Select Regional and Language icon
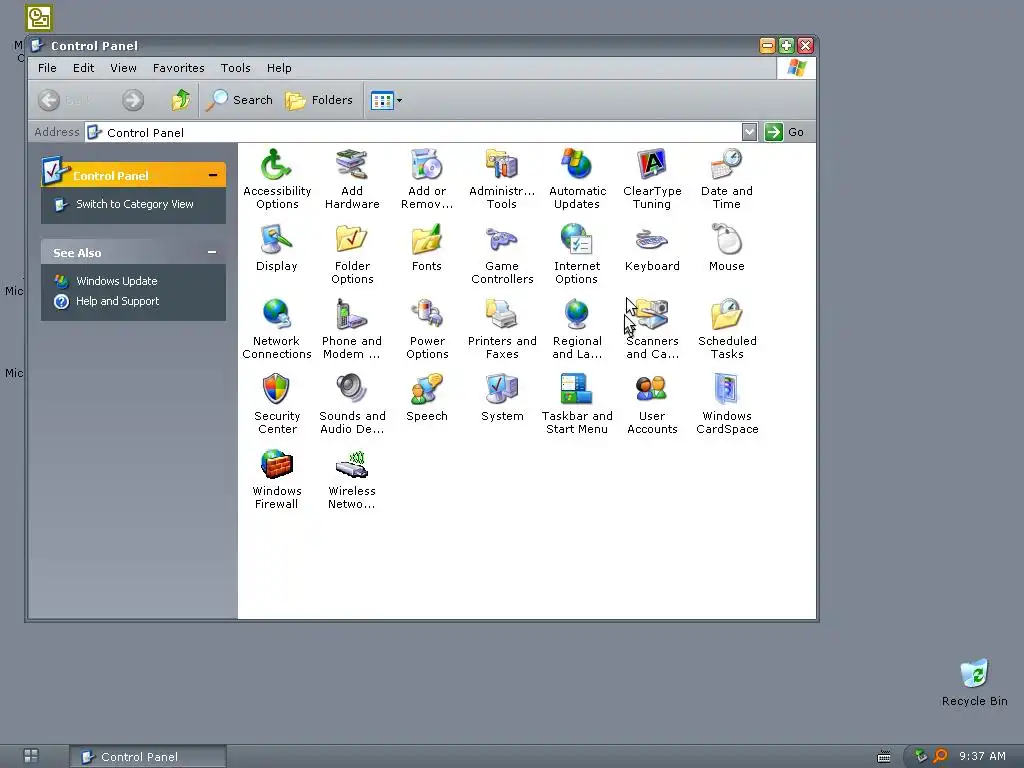Screen dimensions: 1024x768 click(577, 328)
